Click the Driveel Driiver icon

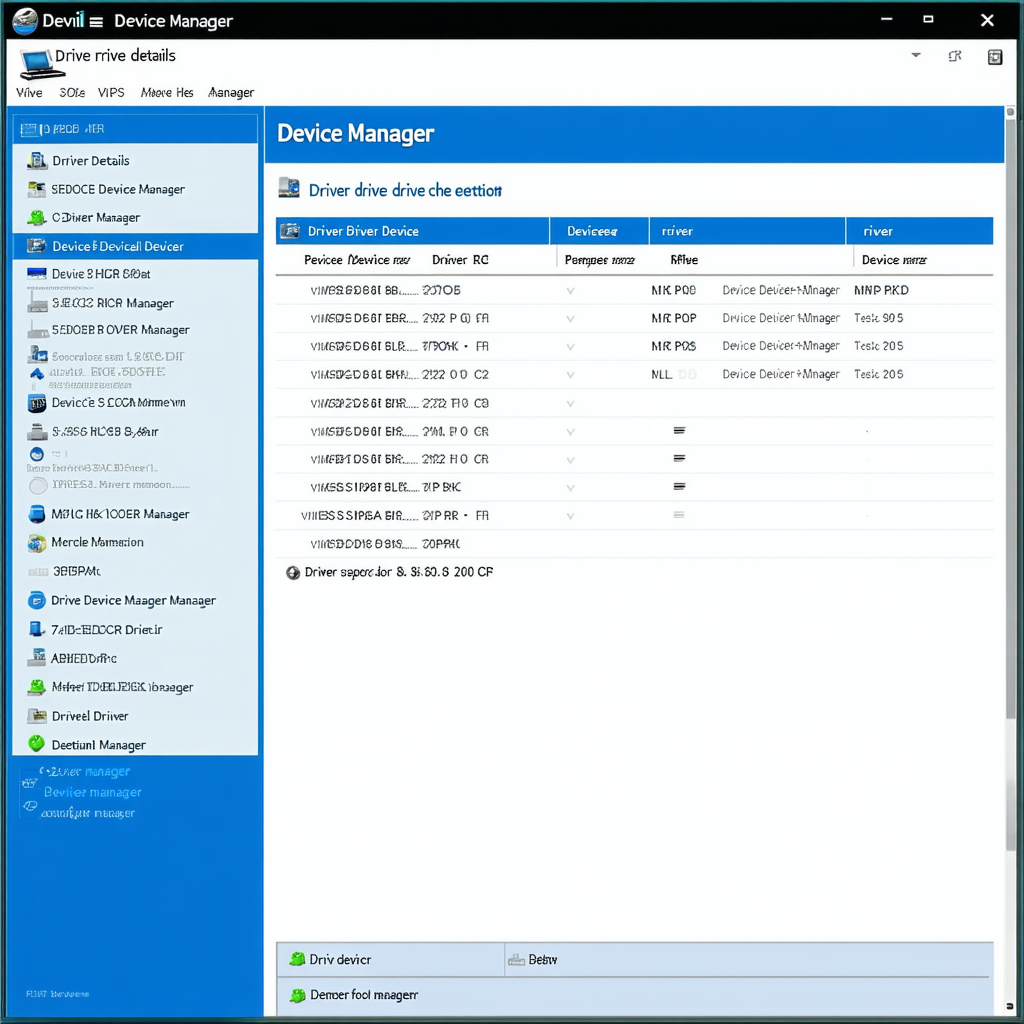[37, 716]
